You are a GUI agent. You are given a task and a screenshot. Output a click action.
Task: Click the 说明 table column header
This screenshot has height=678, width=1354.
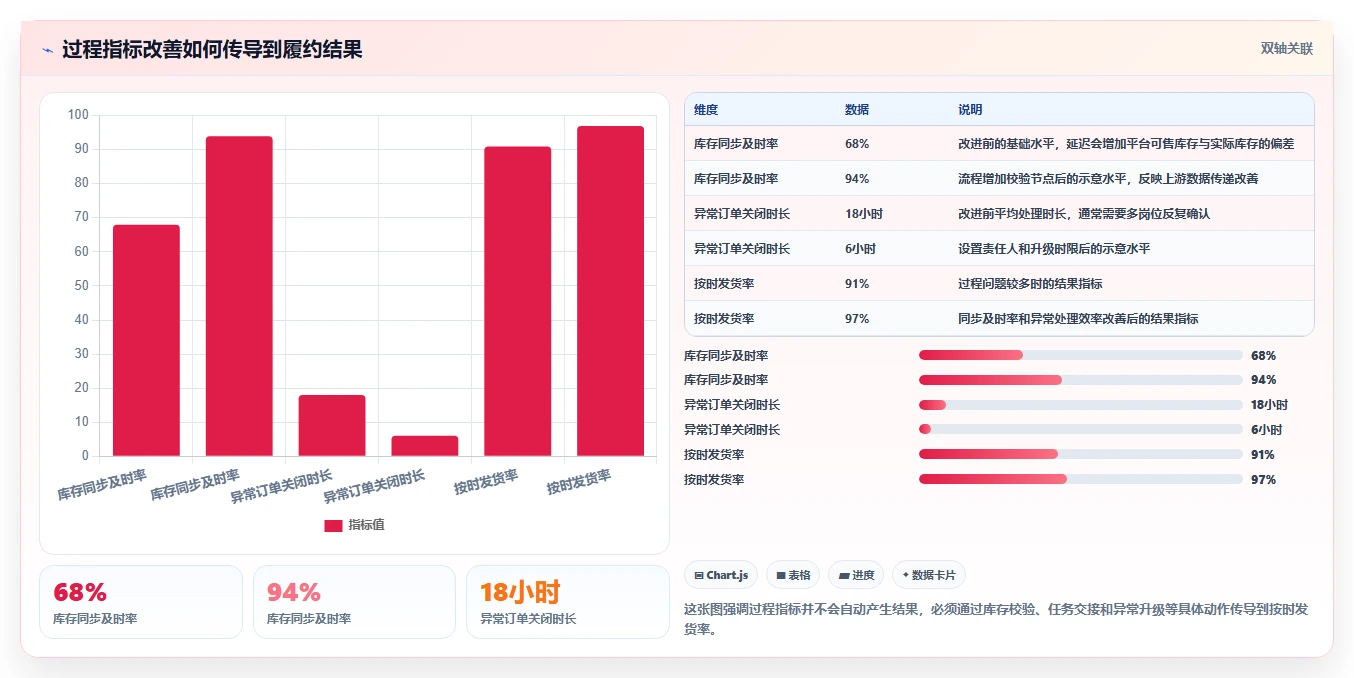tap(970, 110)
